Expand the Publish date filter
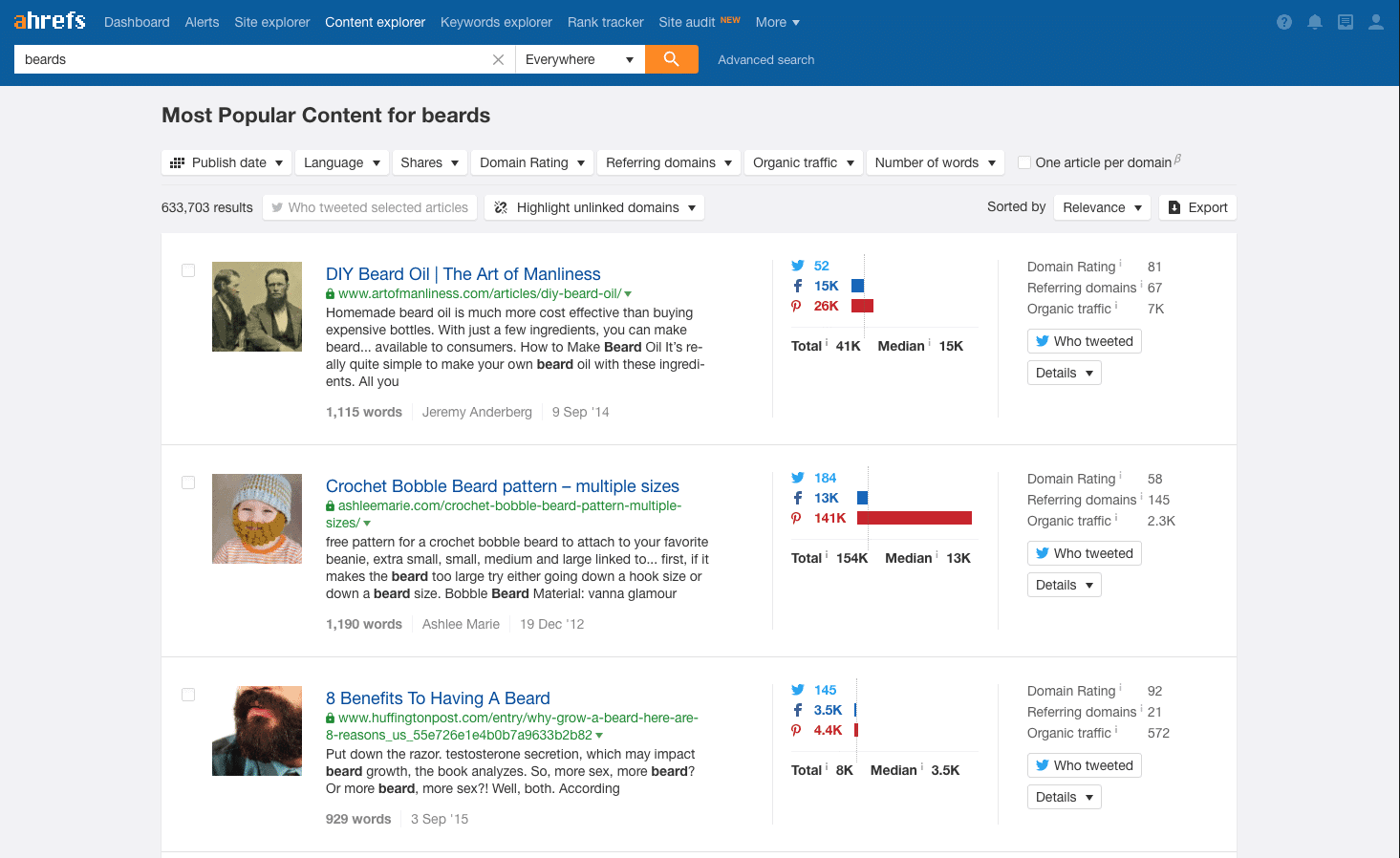Screen dimensions: 1400x858 pos(226,162)
